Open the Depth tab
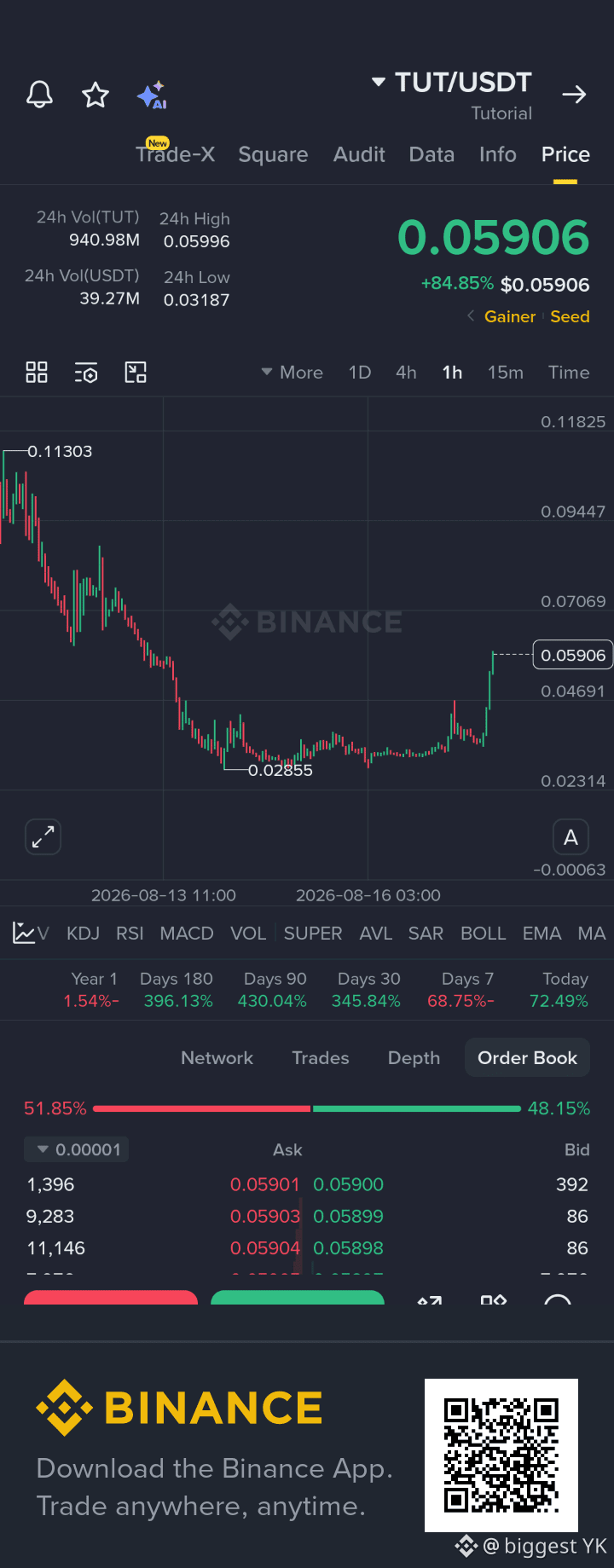 pos(414,1058)
